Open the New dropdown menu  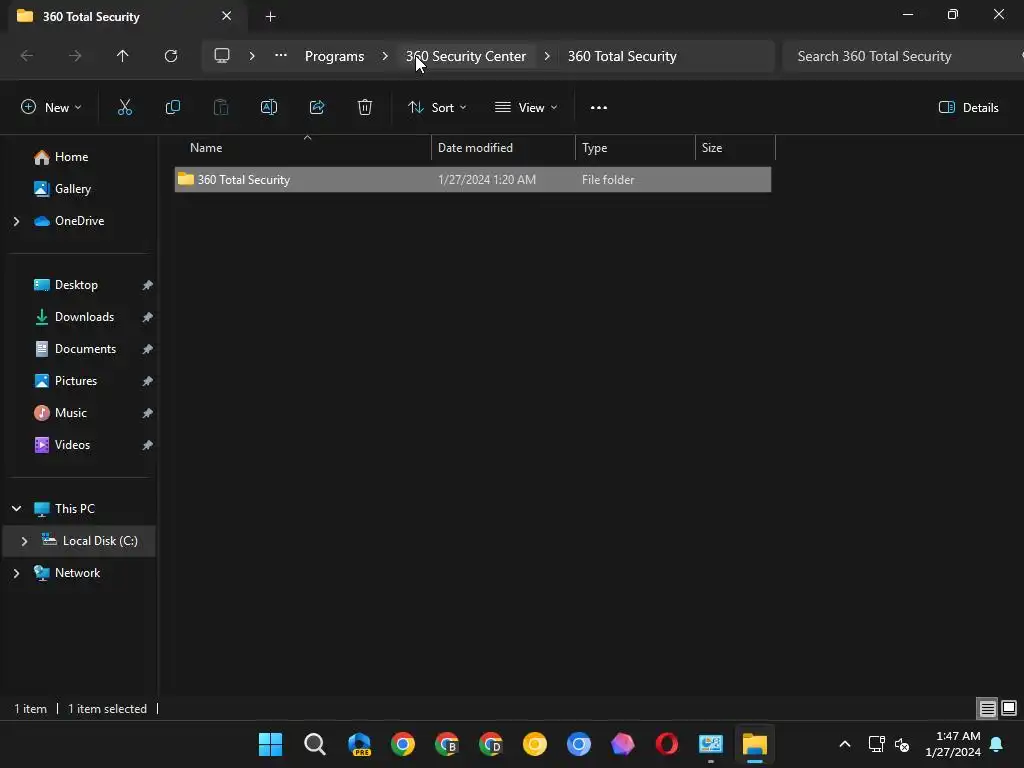click(x=51, y=108)
